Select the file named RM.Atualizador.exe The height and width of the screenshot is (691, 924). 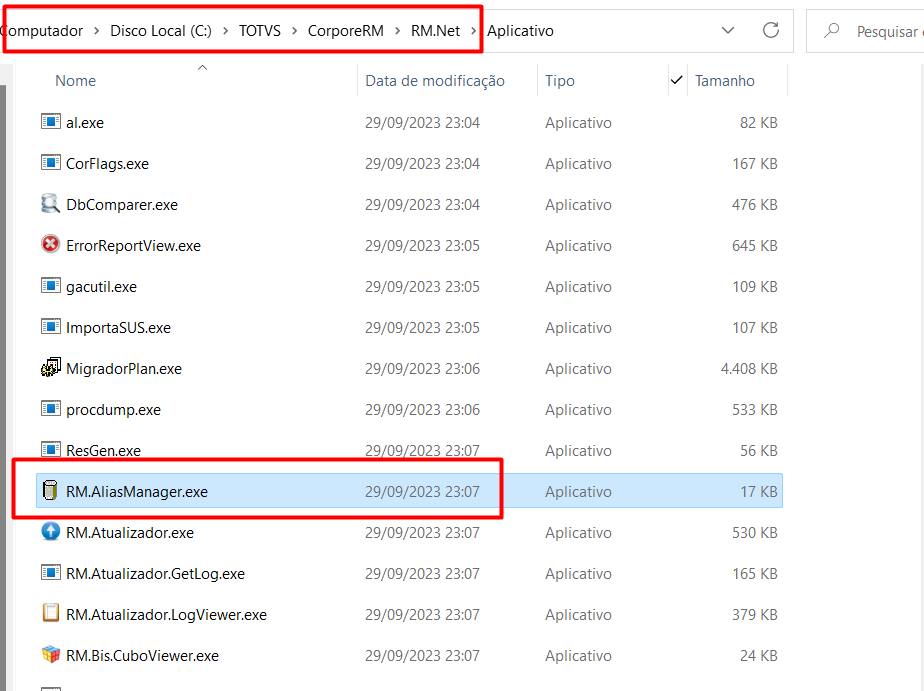point(130,533)
